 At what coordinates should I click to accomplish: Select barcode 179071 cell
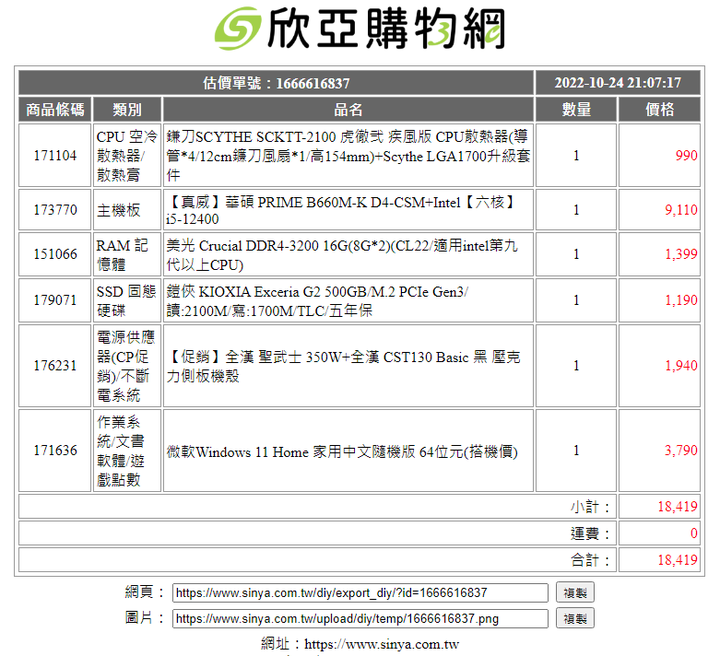pos(55,300)
